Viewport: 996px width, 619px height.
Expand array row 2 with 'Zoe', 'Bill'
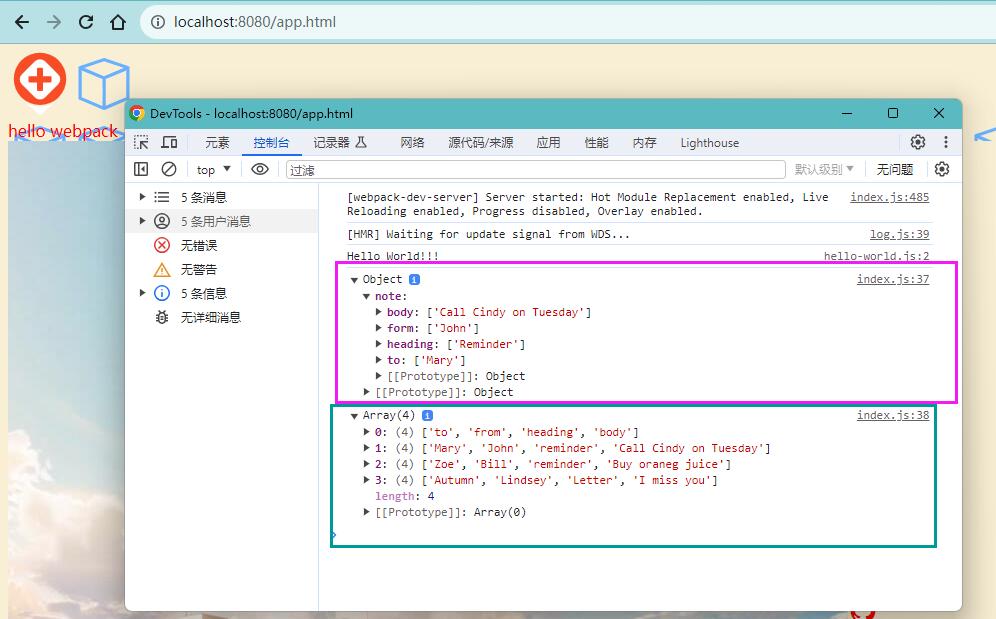coord(367,464)
